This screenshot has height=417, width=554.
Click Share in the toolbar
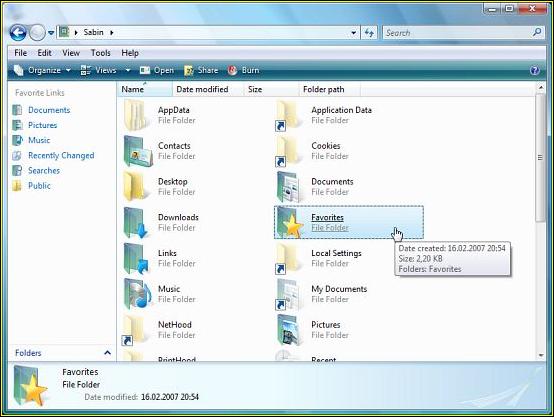[201, 70]
